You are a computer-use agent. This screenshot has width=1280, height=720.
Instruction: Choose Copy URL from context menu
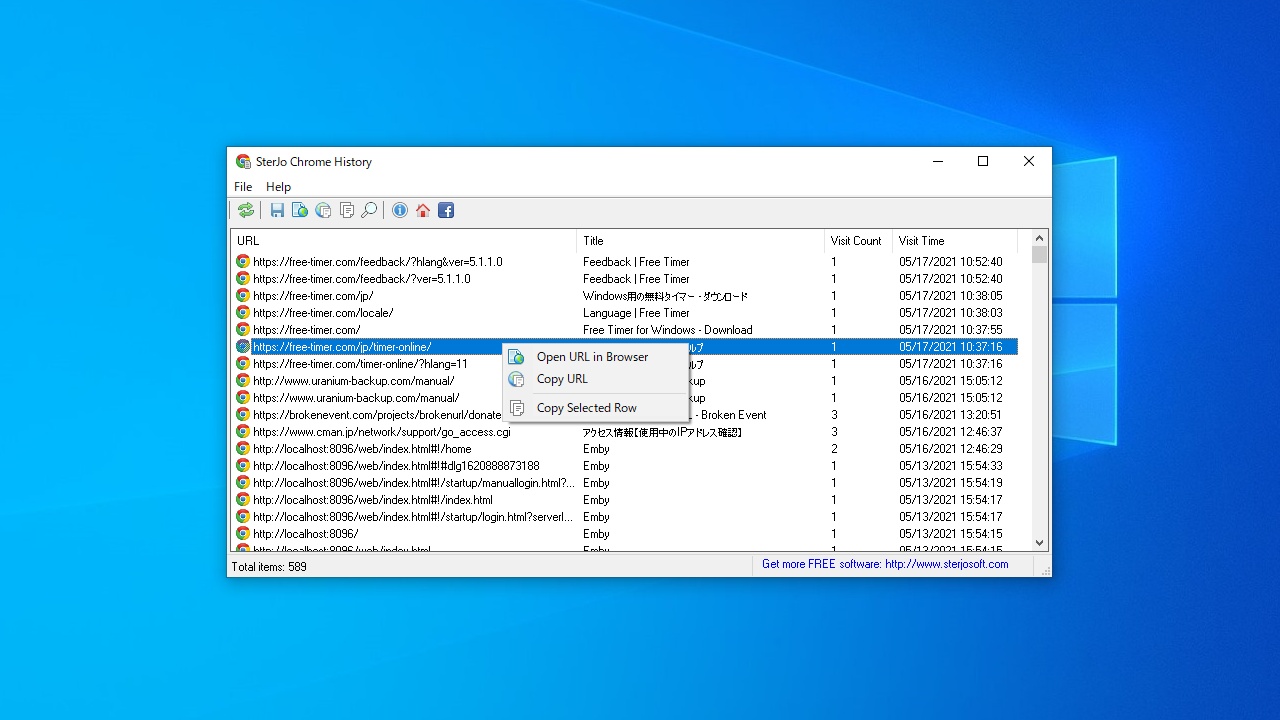click(595, 379)
